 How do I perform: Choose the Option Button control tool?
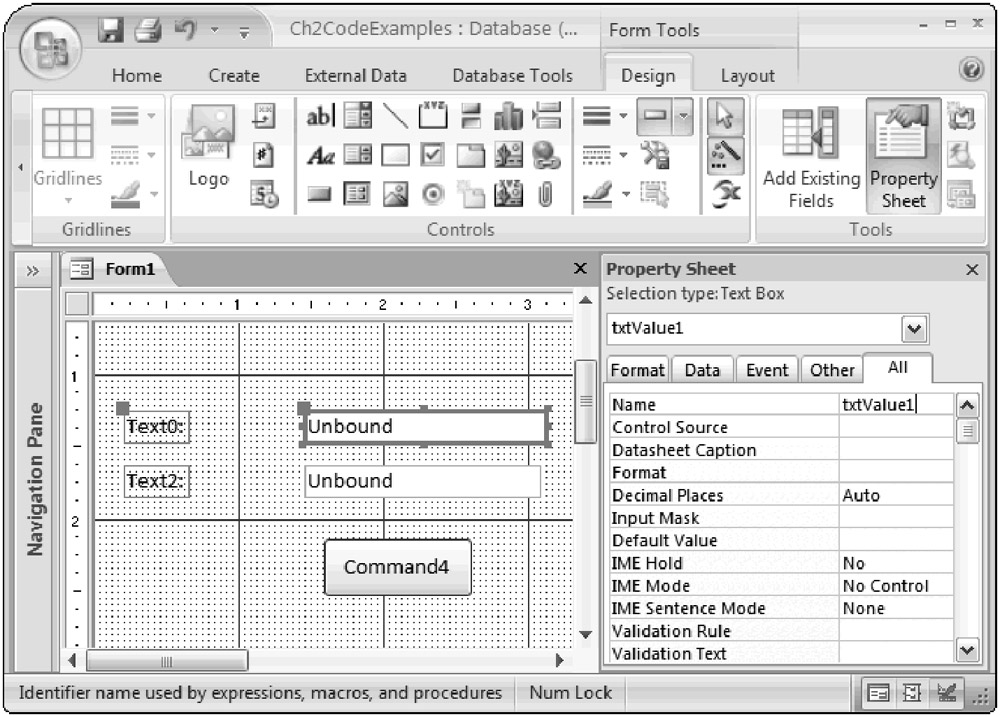(x=433, y=192)
